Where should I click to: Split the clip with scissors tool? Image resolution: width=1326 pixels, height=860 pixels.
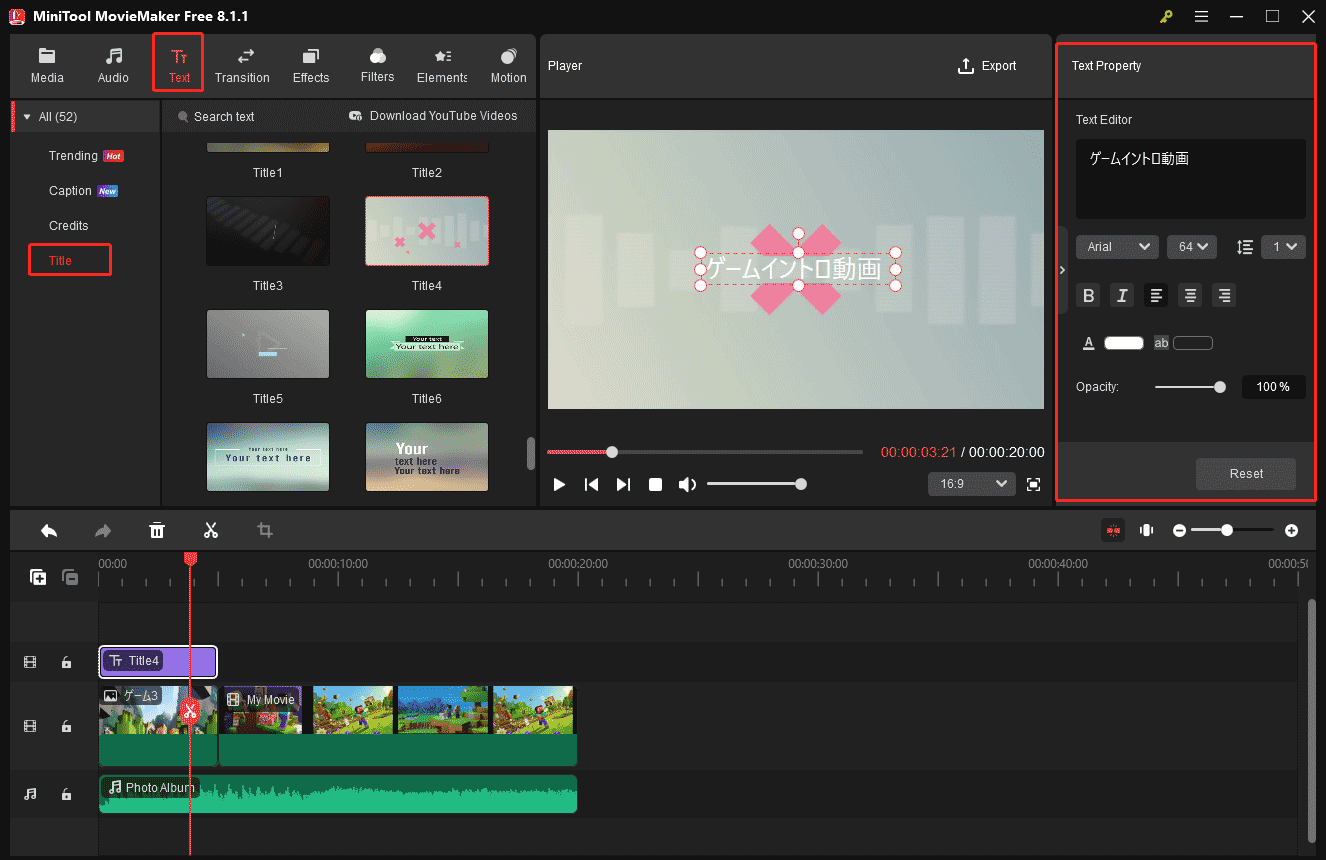point(211,530)
